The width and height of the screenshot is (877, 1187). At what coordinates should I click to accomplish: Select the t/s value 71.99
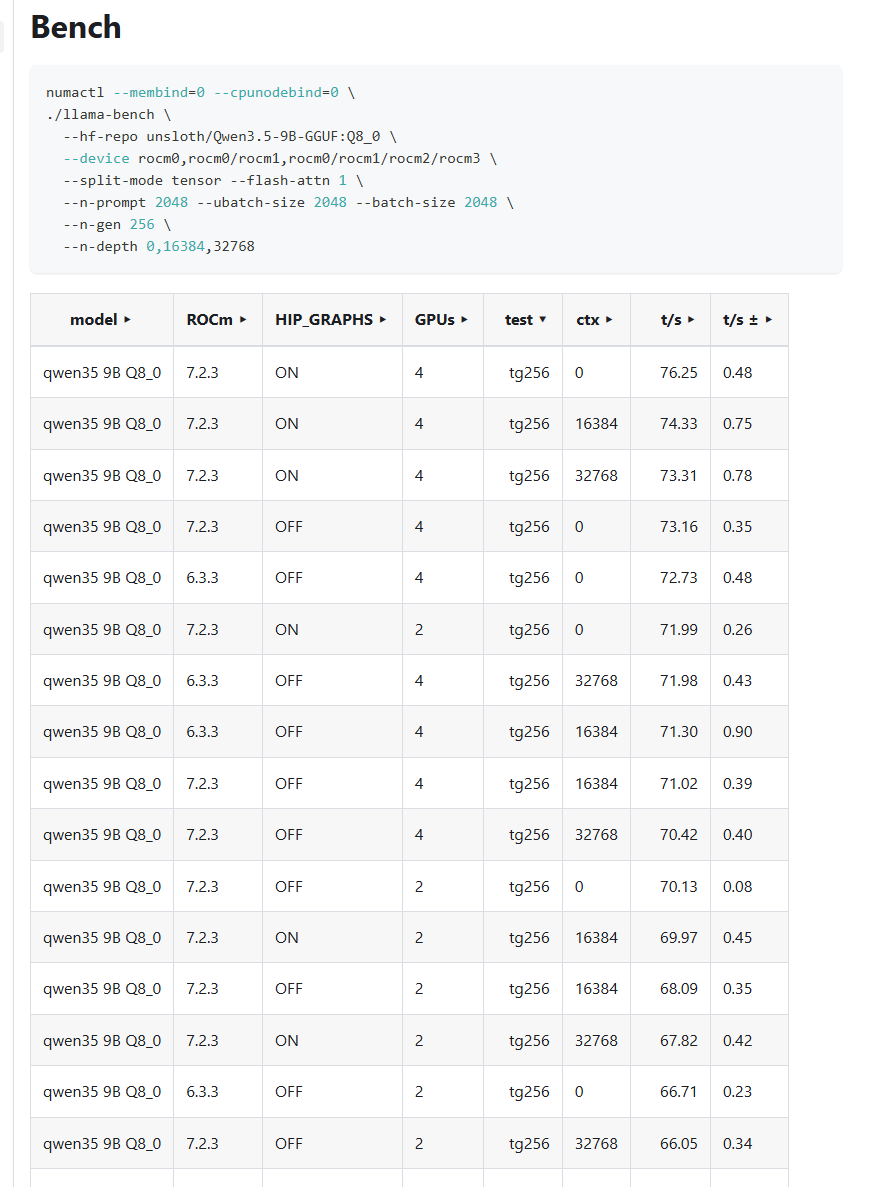(679, 629)
